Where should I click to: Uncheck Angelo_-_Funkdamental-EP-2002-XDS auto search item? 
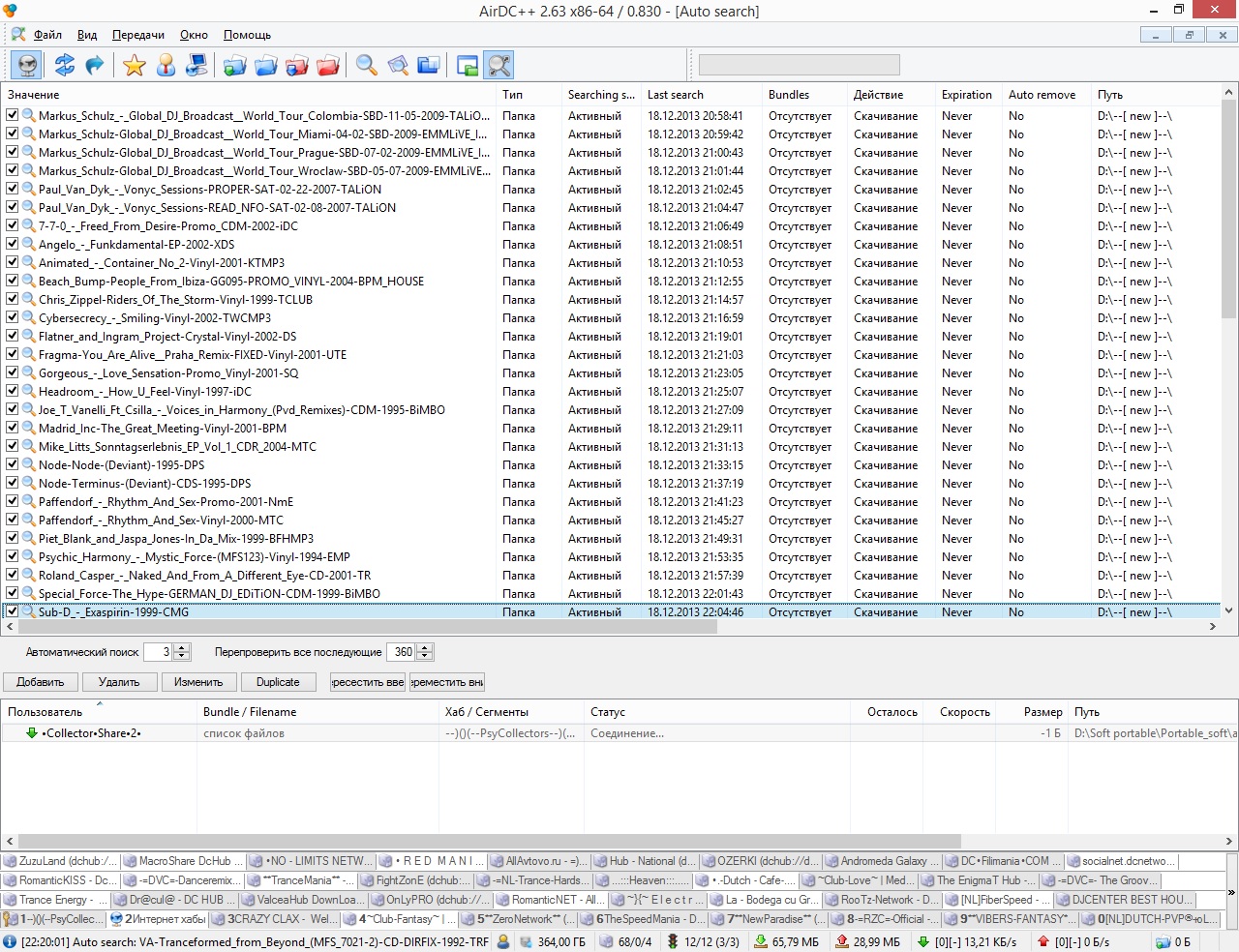tap(13, 244)
